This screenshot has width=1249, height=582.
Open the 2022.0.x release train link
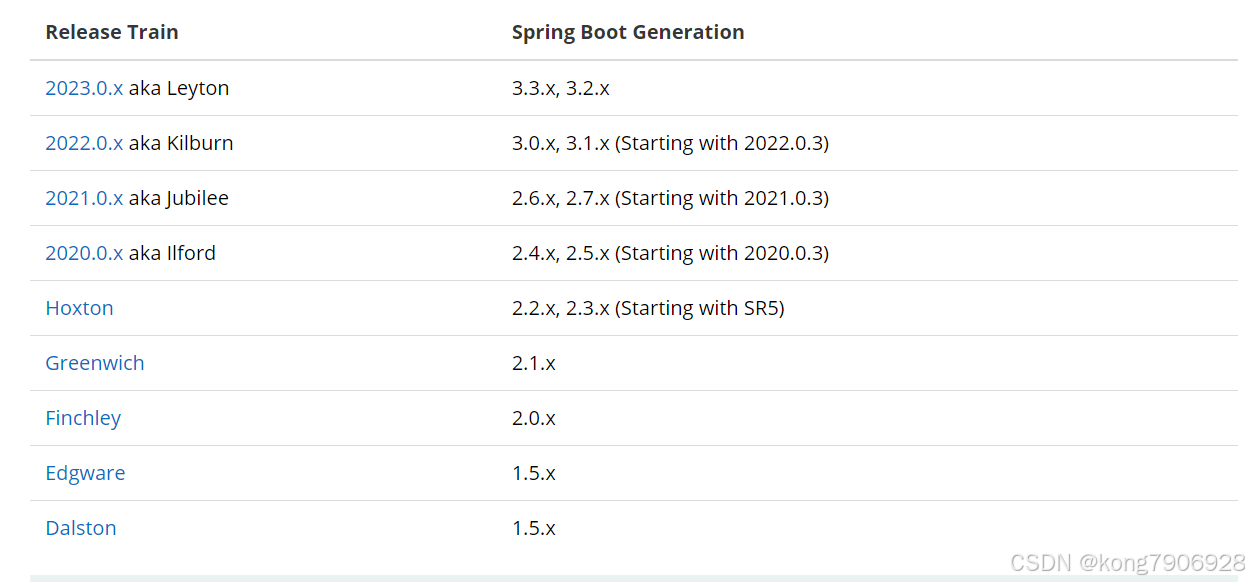84,143
